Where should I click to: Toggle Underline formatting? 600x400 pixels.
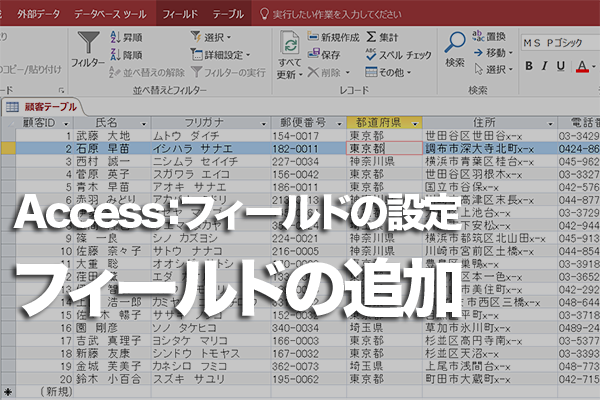pos(561,66)
